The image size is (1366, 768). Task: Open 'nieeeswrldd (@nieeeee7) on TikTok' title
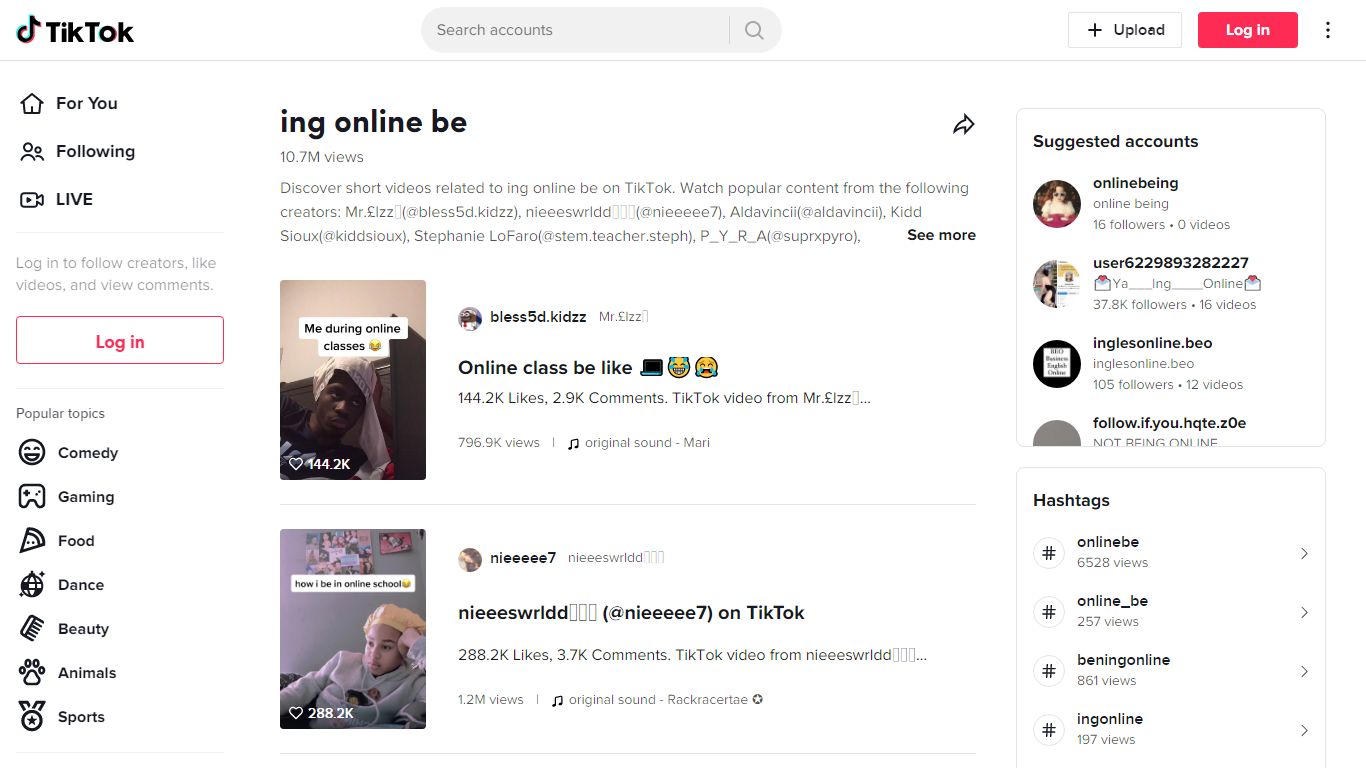point(631,613)
